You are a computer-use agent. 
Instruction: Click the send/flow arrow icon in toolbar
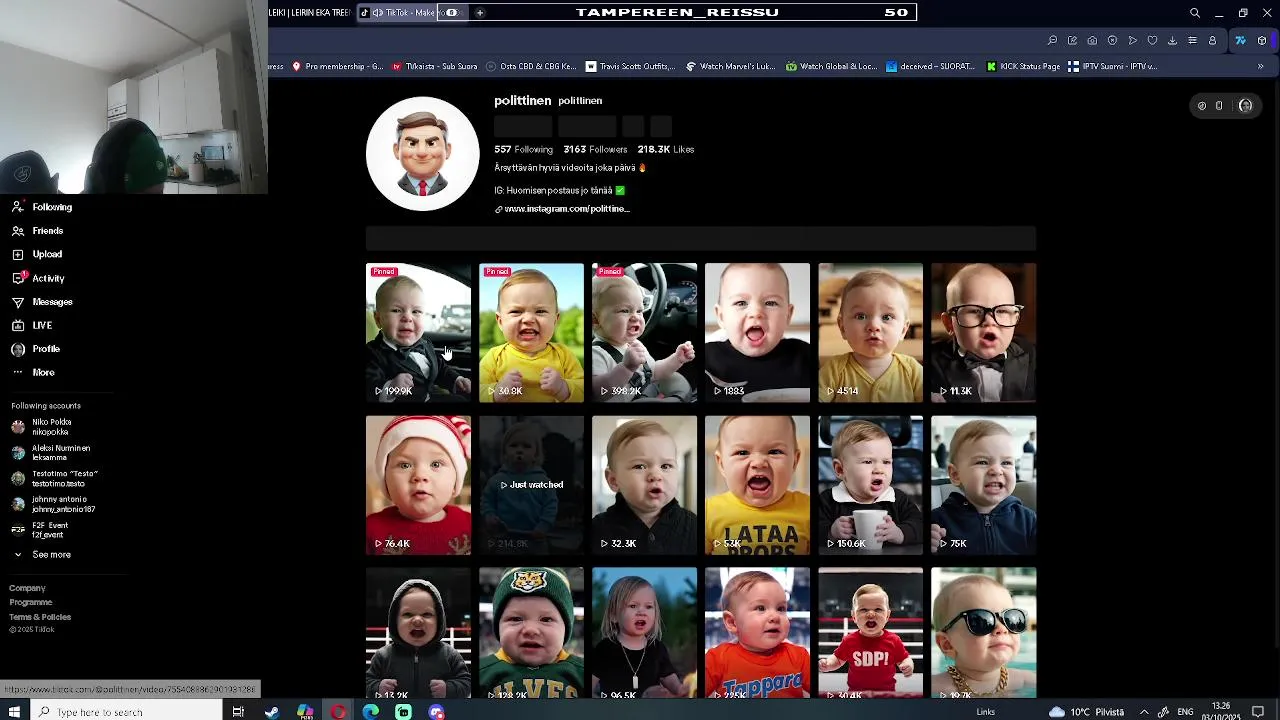click(x=1132, y=41)
